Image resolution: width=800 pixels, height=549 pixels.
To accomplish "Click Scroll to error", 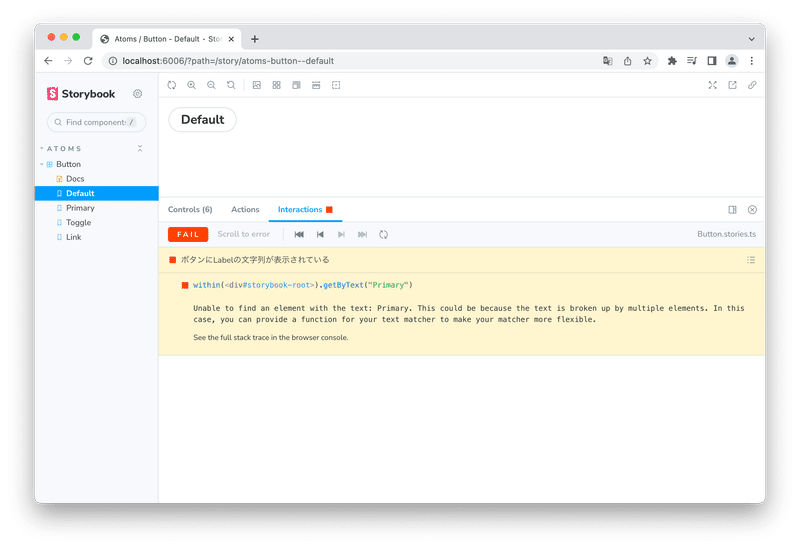I will (x=244, y=234).
